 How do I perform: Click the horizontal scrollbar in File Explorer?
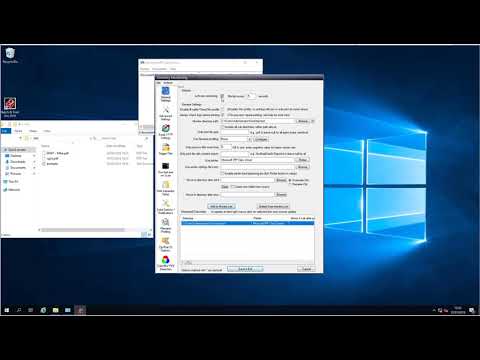click(x=83, y=230)
